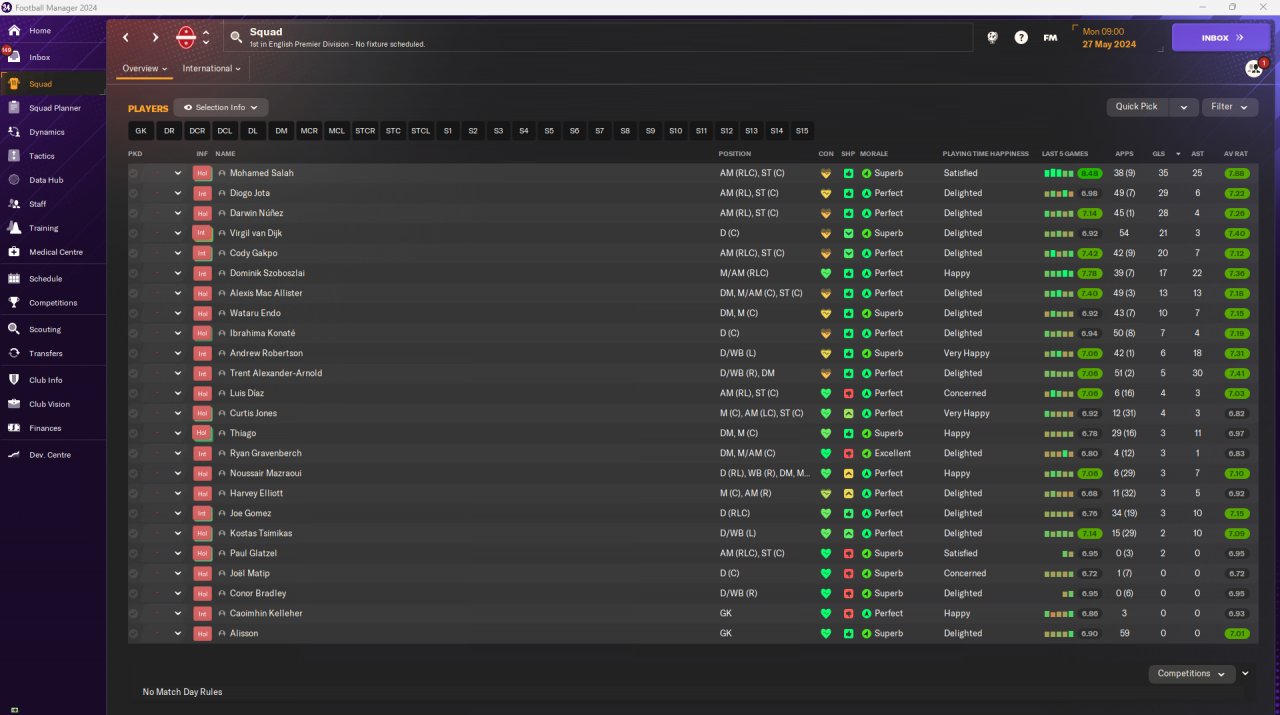Toggle pick circle for Dominik Szoboszlai
This screenshot has width=1280, height=715.
pos(133,273)
